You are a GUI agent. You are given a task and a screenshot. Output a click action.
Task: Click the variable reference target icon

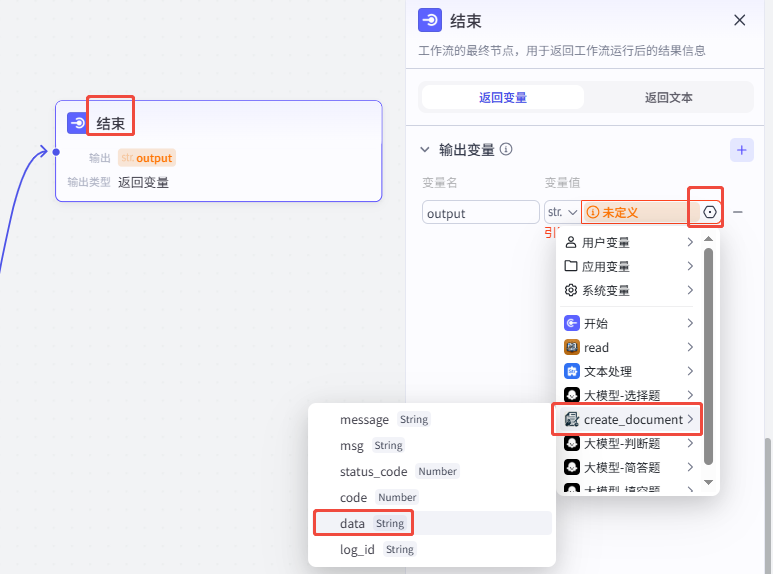(710, 212)
